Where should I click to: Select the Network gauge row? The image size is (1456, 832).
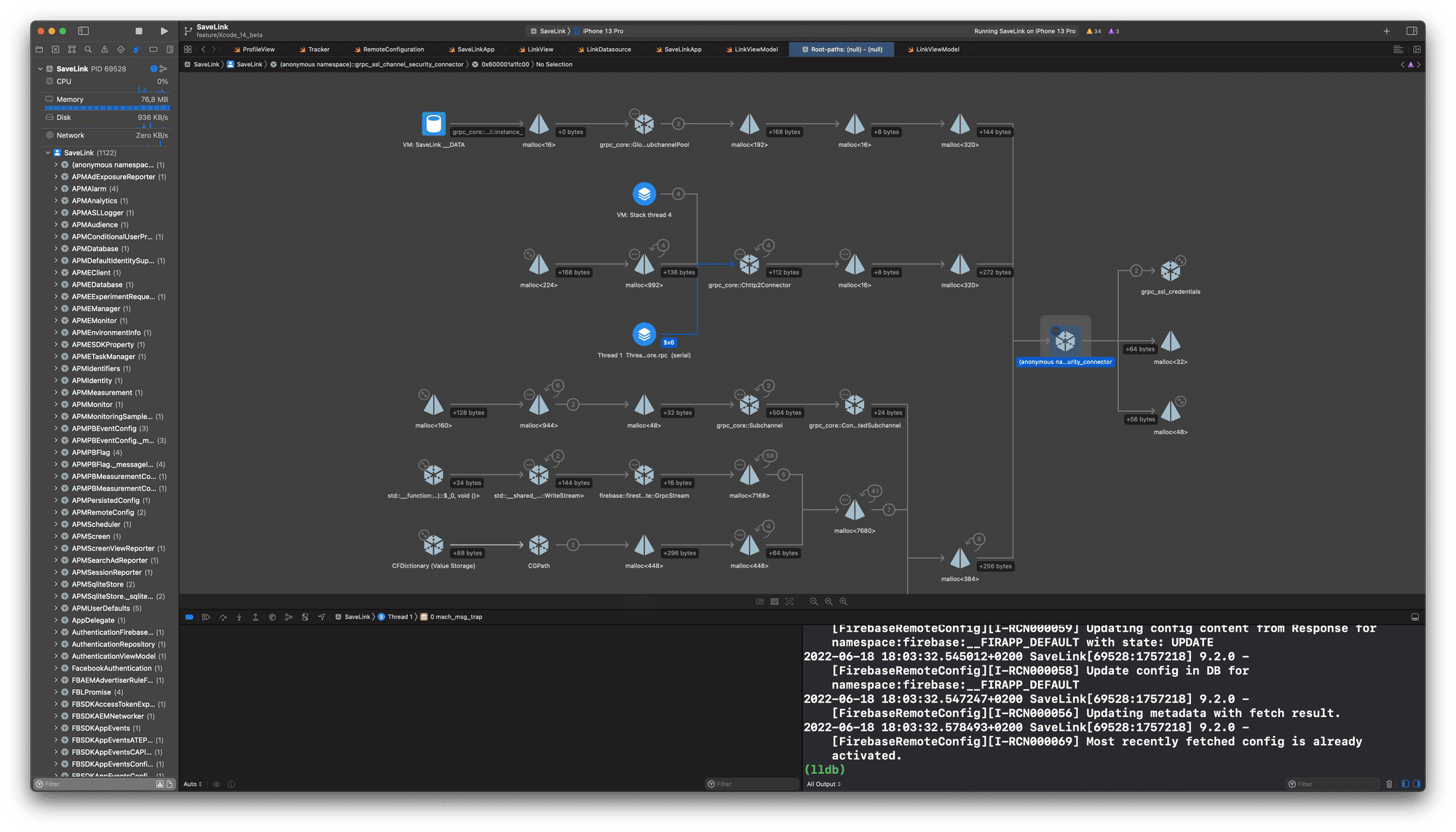pyautogui.click(x=106, y=137)
